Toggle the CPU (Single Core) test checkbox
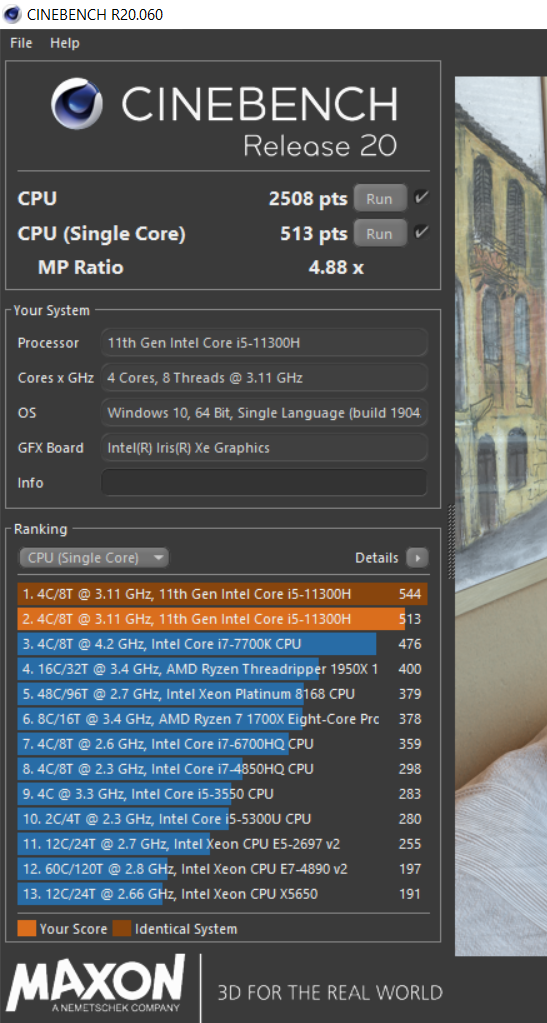The width and height of the screenshot is (547, 1023). (422, 232)
